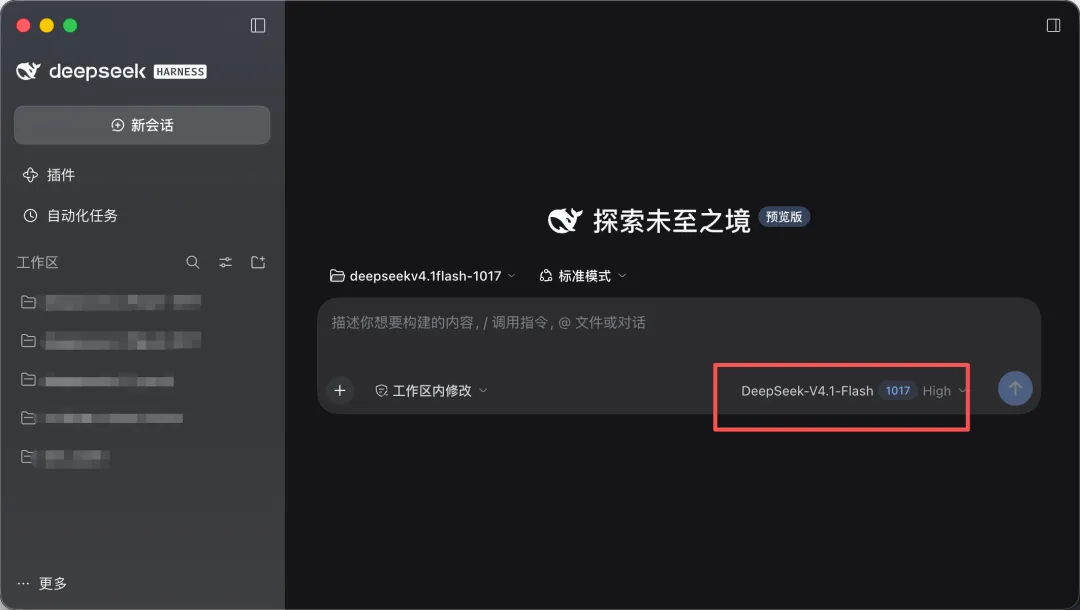Close the window with red button
Image resolution: width=1080 pixels, height=610 pixels.
click(x=23, y=25)
